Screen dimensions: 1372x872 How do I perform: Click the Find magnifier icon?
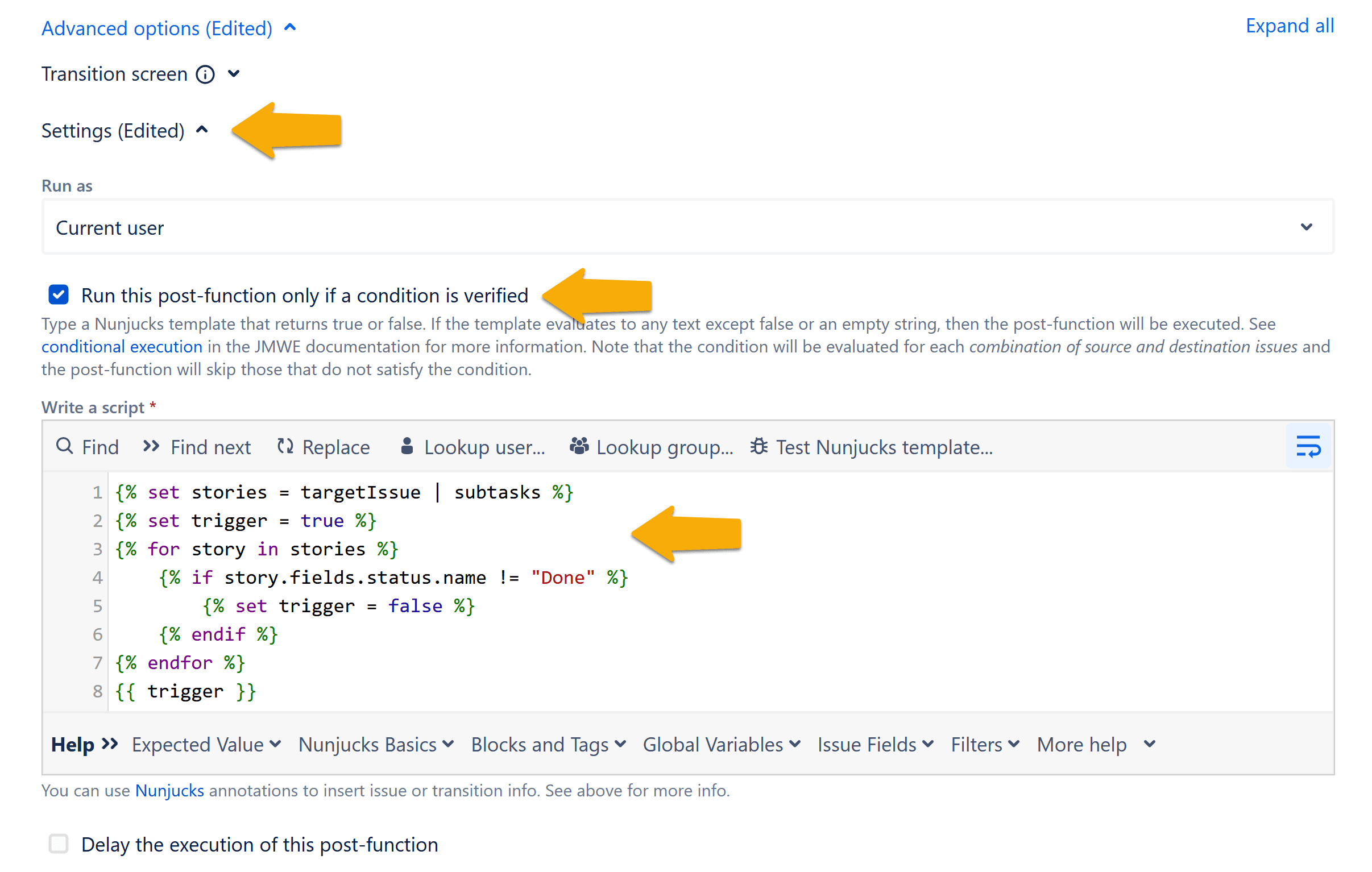[x=64, y=446]
